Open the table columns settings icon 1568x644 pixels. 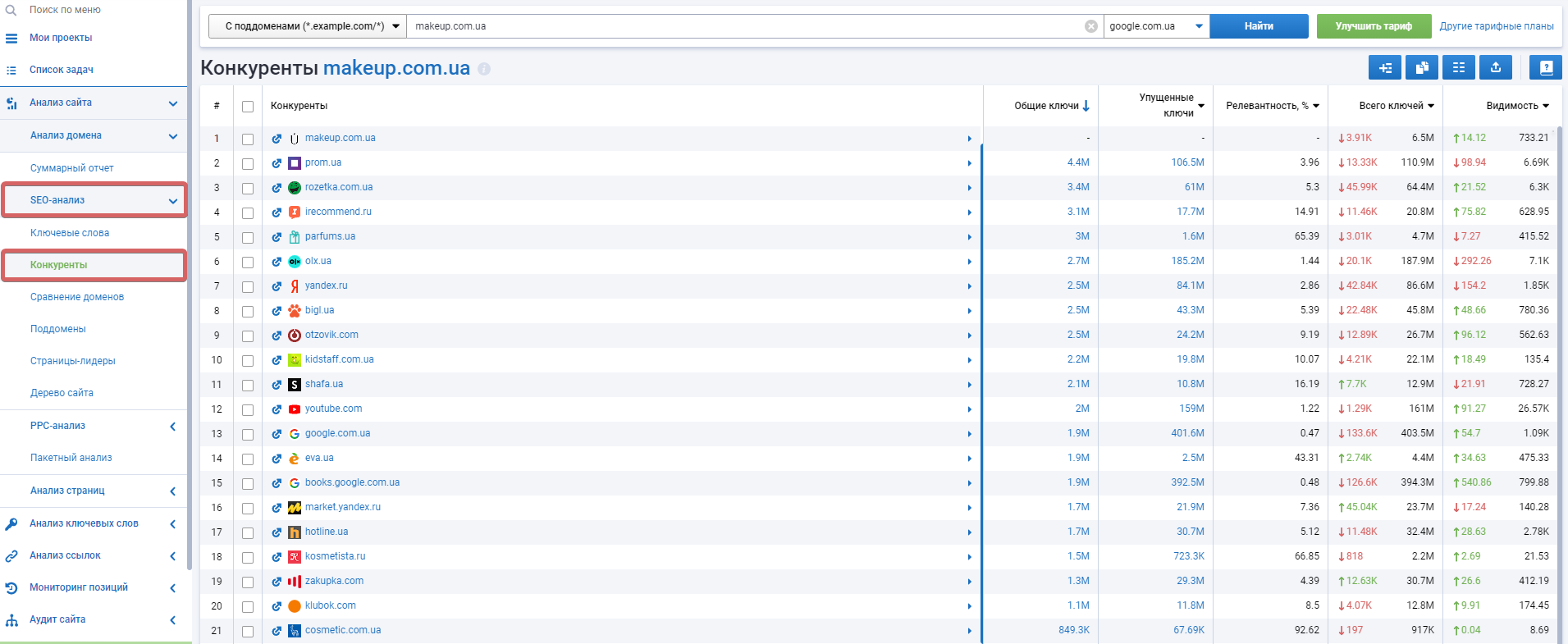1459,67
